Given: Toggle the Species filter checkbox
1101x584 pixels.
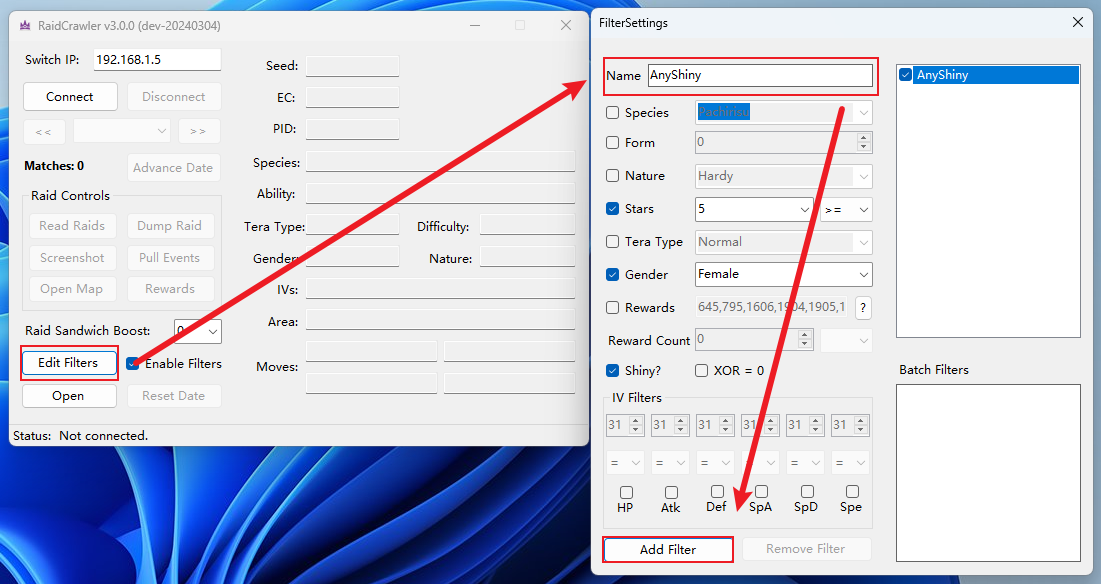Looking at the screenshot, I should [x=613, y=113].
